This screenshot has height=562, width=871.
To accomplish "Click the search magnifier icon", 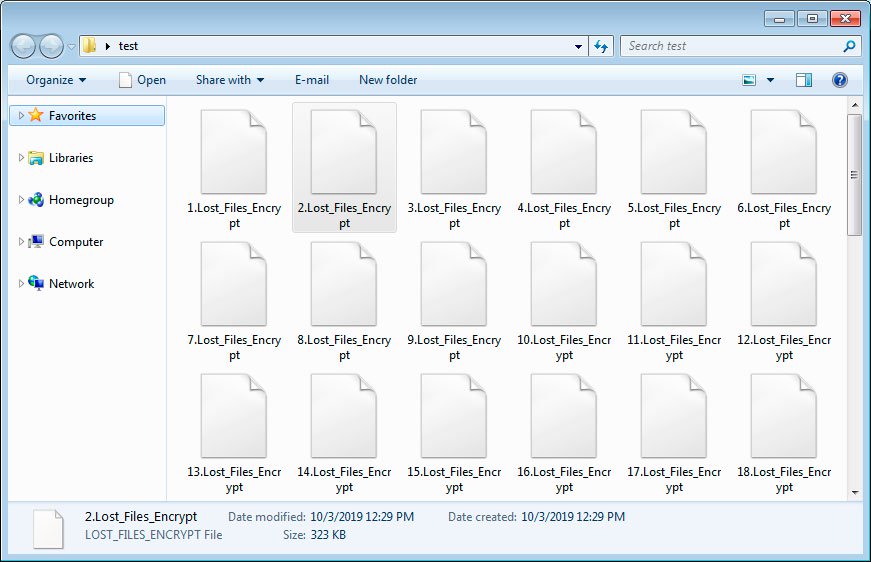I will coord(849,46).
